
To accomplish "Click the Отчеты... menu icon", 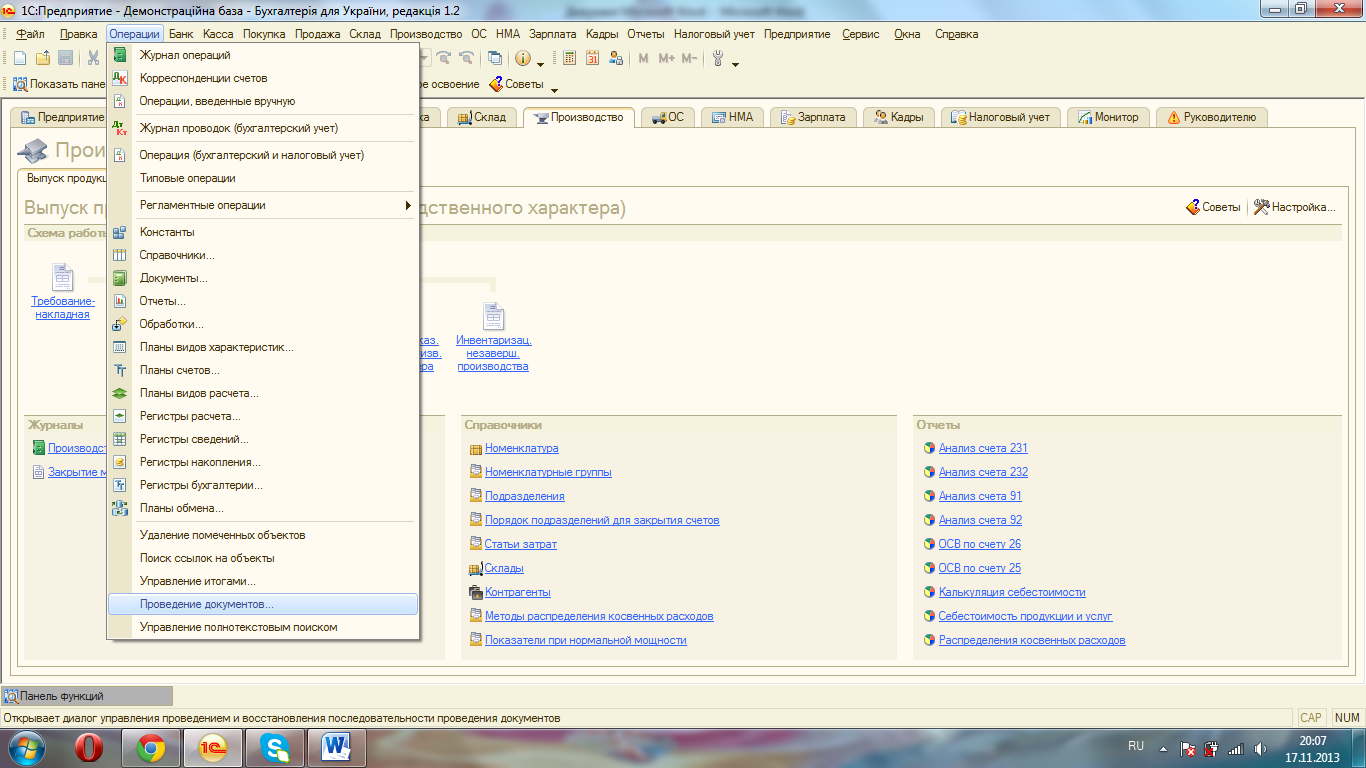I will pyautogui.click(x=120, y=301).
